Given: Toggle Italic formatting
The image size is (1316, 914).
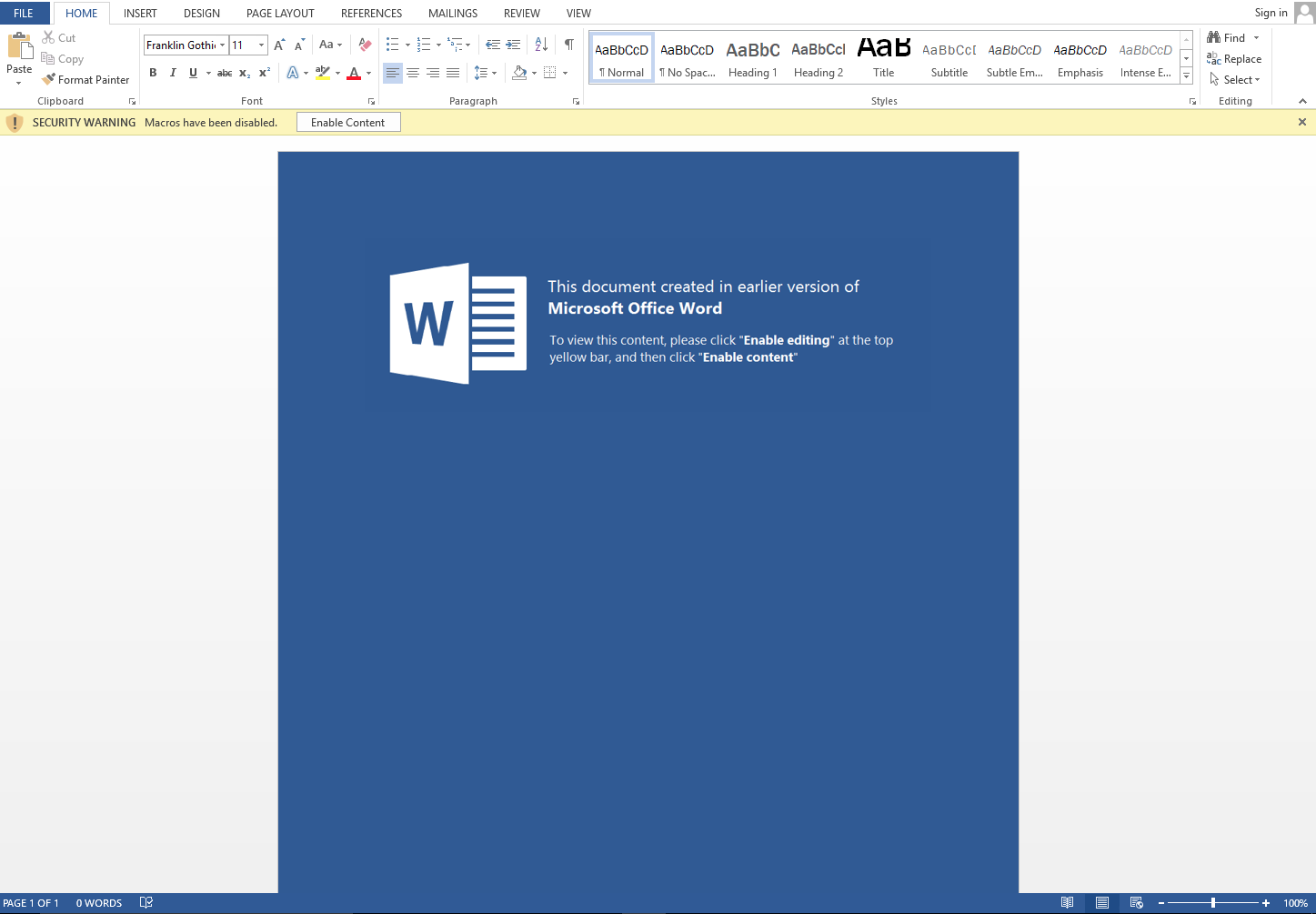Looking at the screenshot, I should [x=173, y=73].
